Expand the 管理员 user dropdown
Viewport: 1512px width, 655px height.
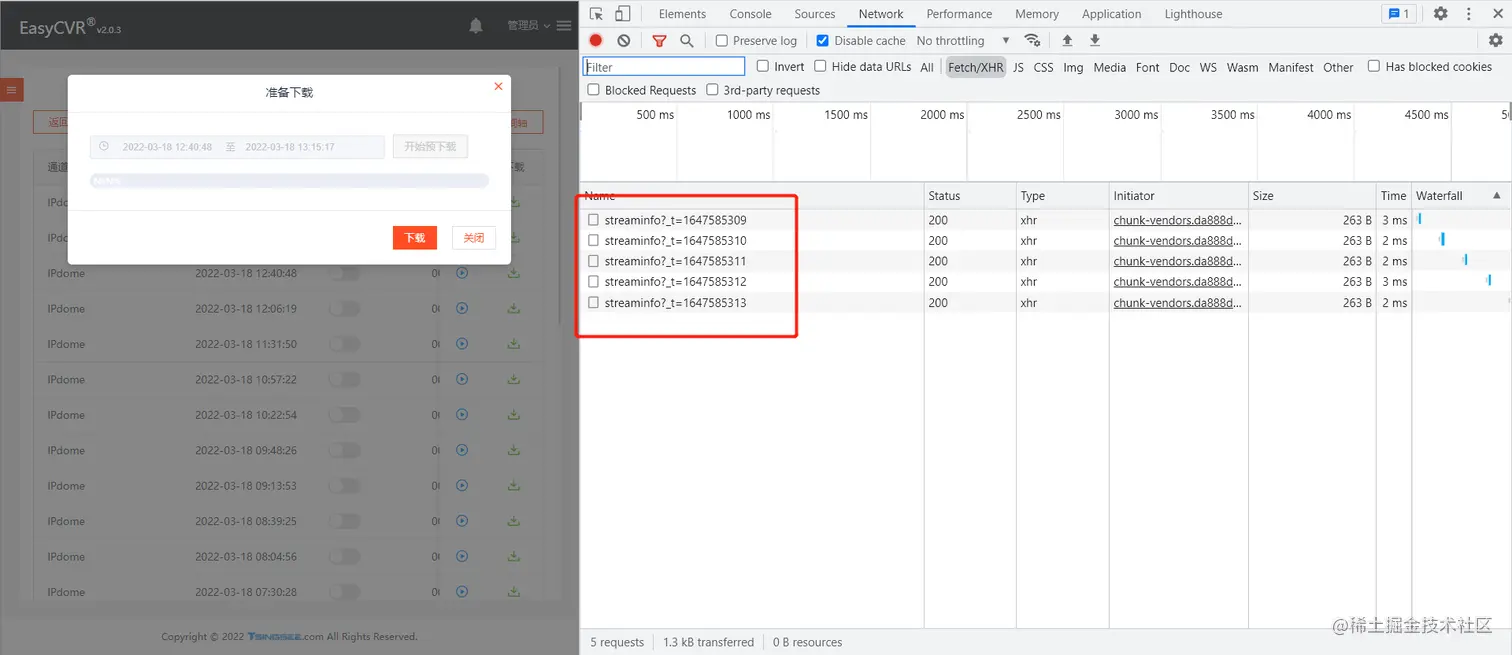point(529,26)
